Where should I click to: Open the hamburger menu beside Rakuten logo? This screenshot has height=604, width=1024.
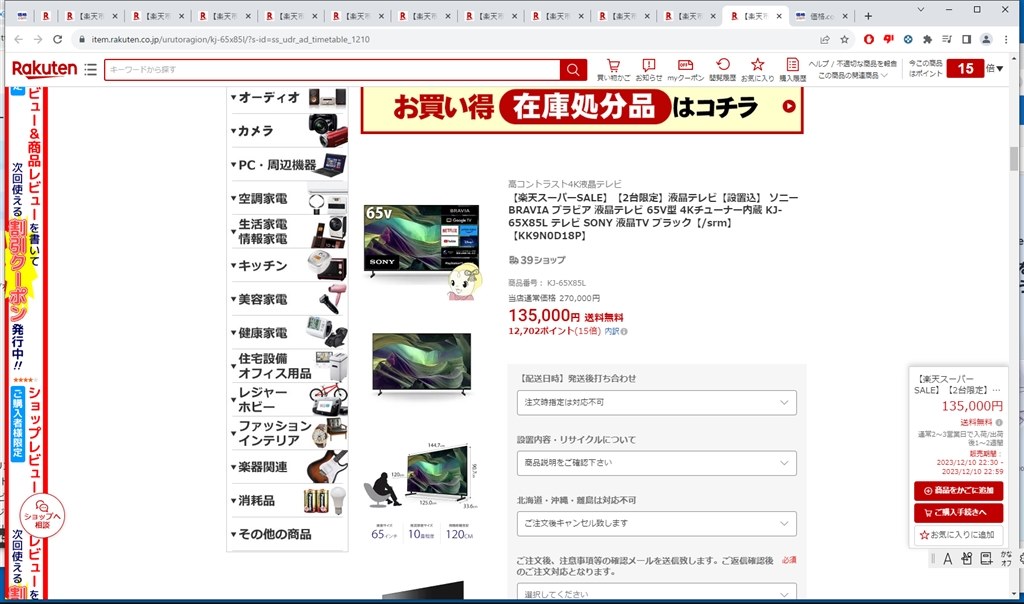(x=90, y=69)
